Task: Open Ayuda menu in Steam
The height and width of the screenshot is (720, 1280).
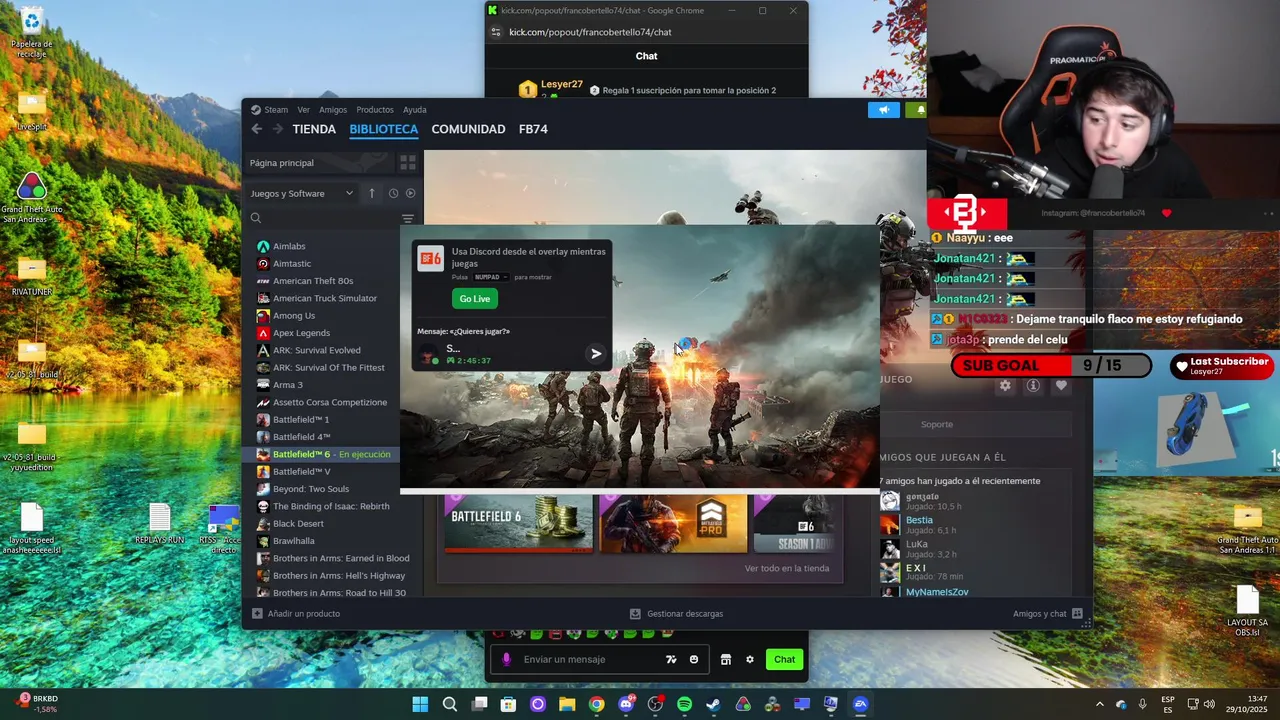Action: (x=415, y=110)
